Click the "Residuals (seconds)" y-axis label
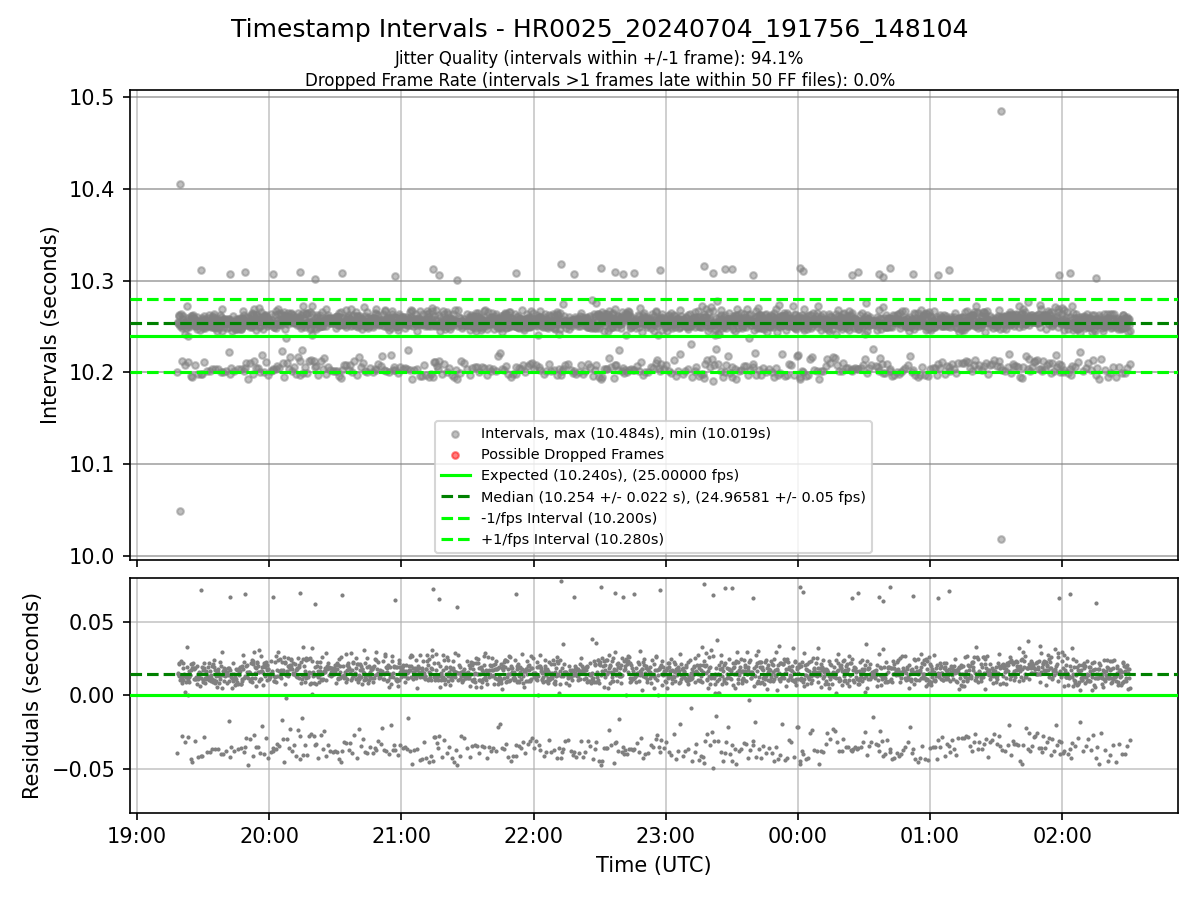 click(31, 696)
